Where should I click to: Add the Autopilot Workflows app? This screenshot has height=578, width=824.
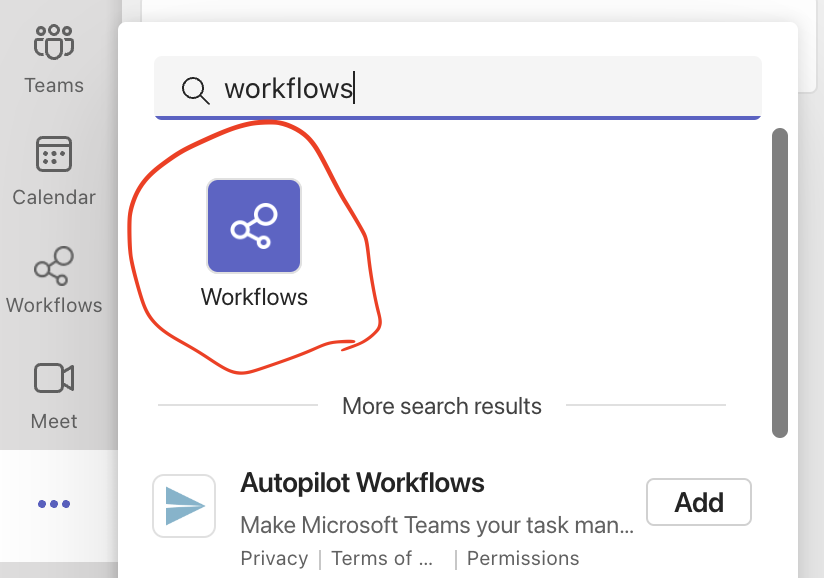coord(699,502)
